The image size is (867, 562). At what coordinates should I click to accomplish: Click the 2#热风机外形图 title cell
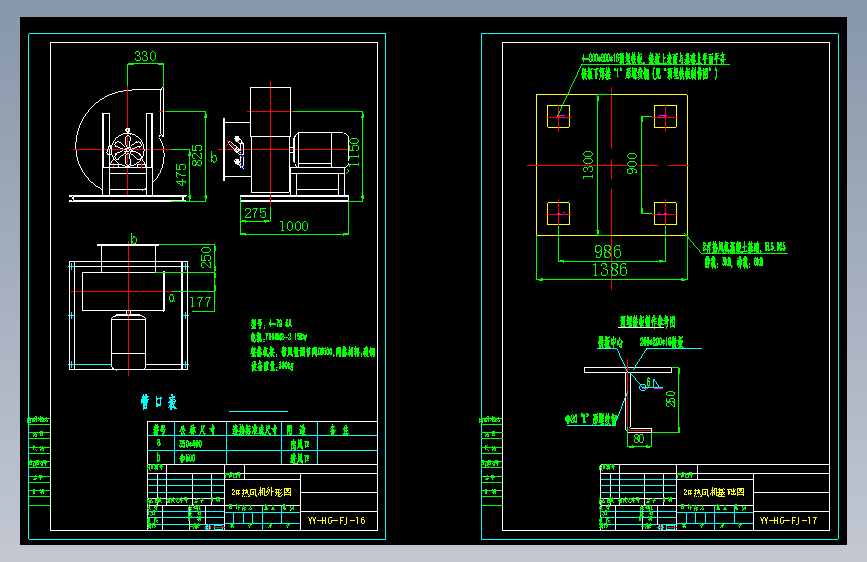point(262,492)
